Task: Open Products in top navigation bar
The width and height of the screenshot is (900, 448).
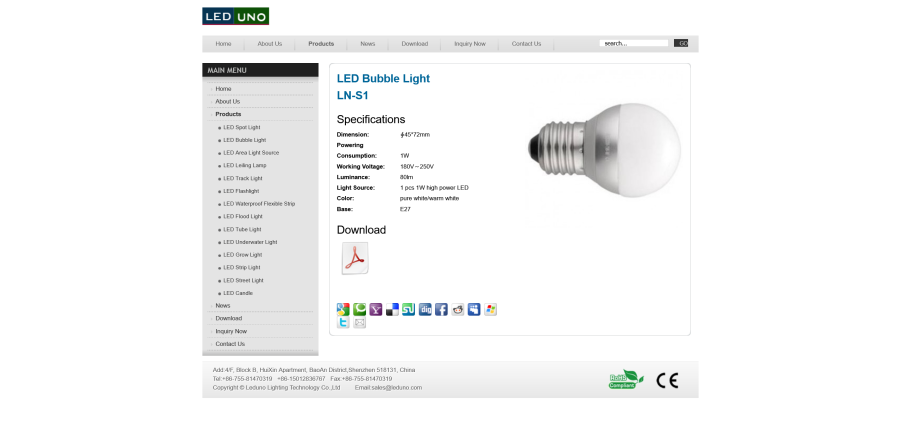Action: point(321,44)
